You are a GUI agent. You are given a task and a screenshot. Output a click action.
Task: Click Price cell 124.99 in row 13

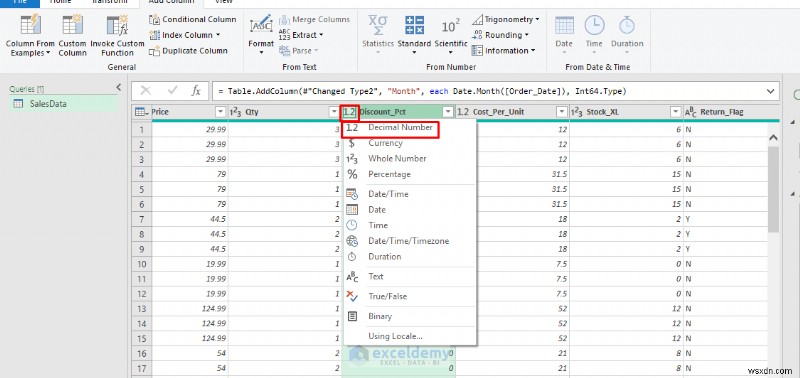(190, 309)
